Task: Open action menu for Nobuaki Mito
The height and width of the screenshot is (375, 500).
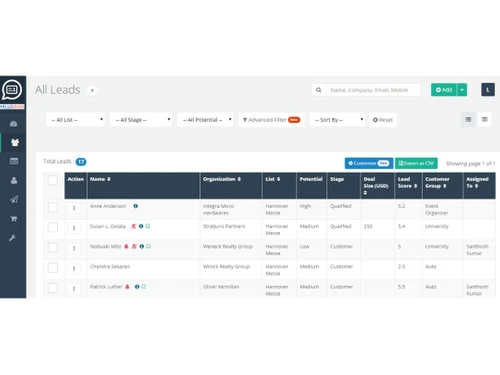Action: coord(74,248)
